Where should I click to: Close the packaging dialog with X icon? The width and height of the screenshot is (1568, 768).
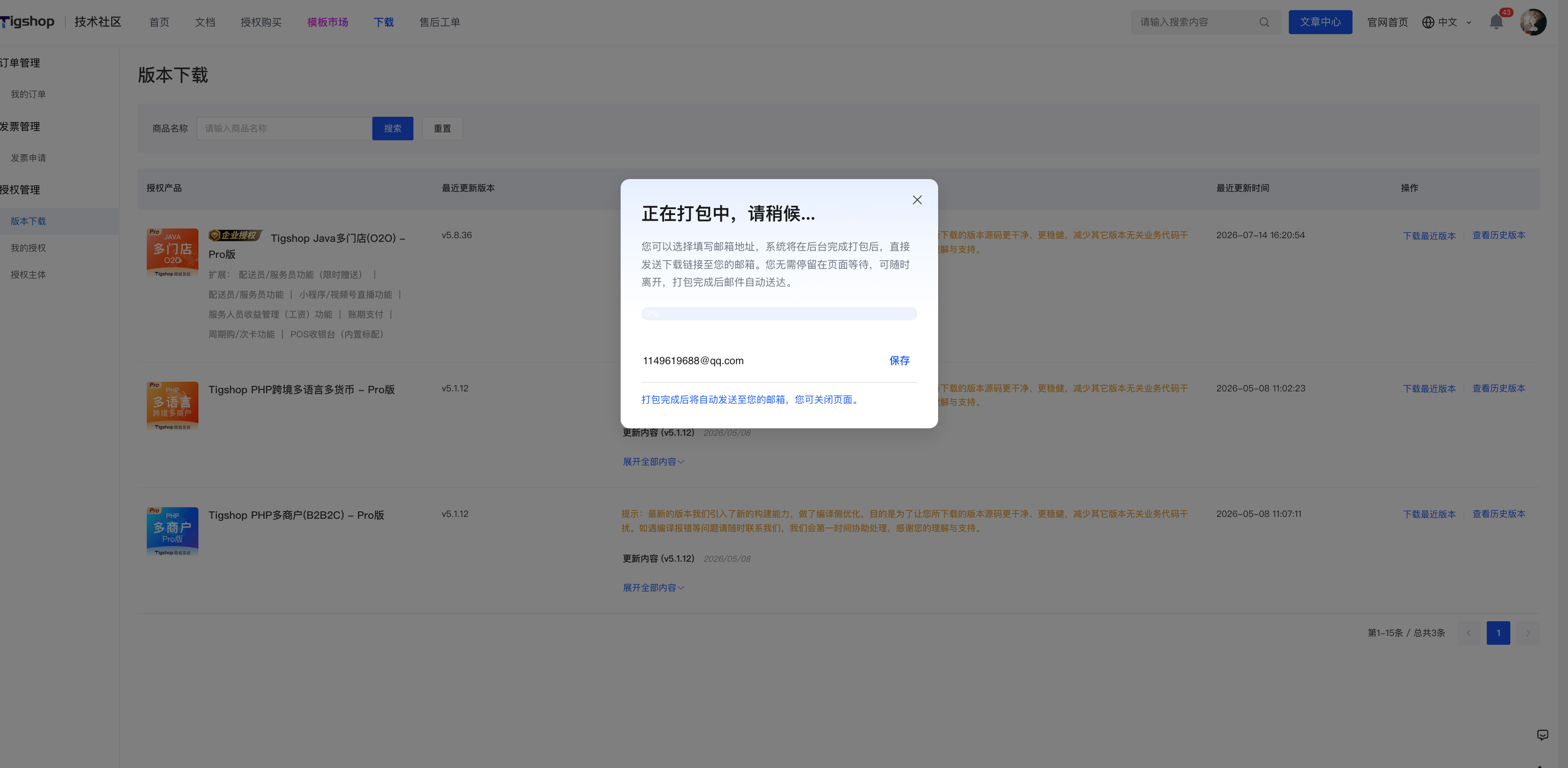coord(917,200)
